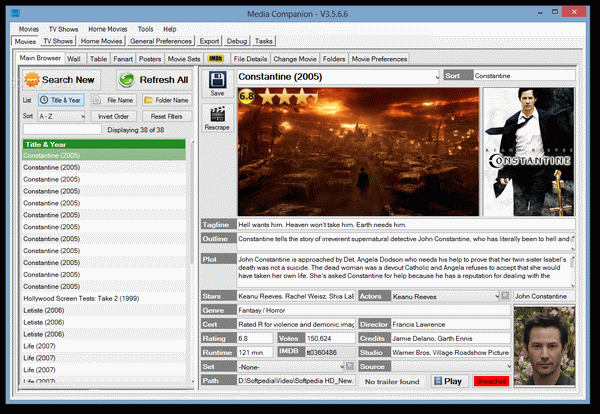Click the Rescrape clapperboard icon

pos(217,114)
